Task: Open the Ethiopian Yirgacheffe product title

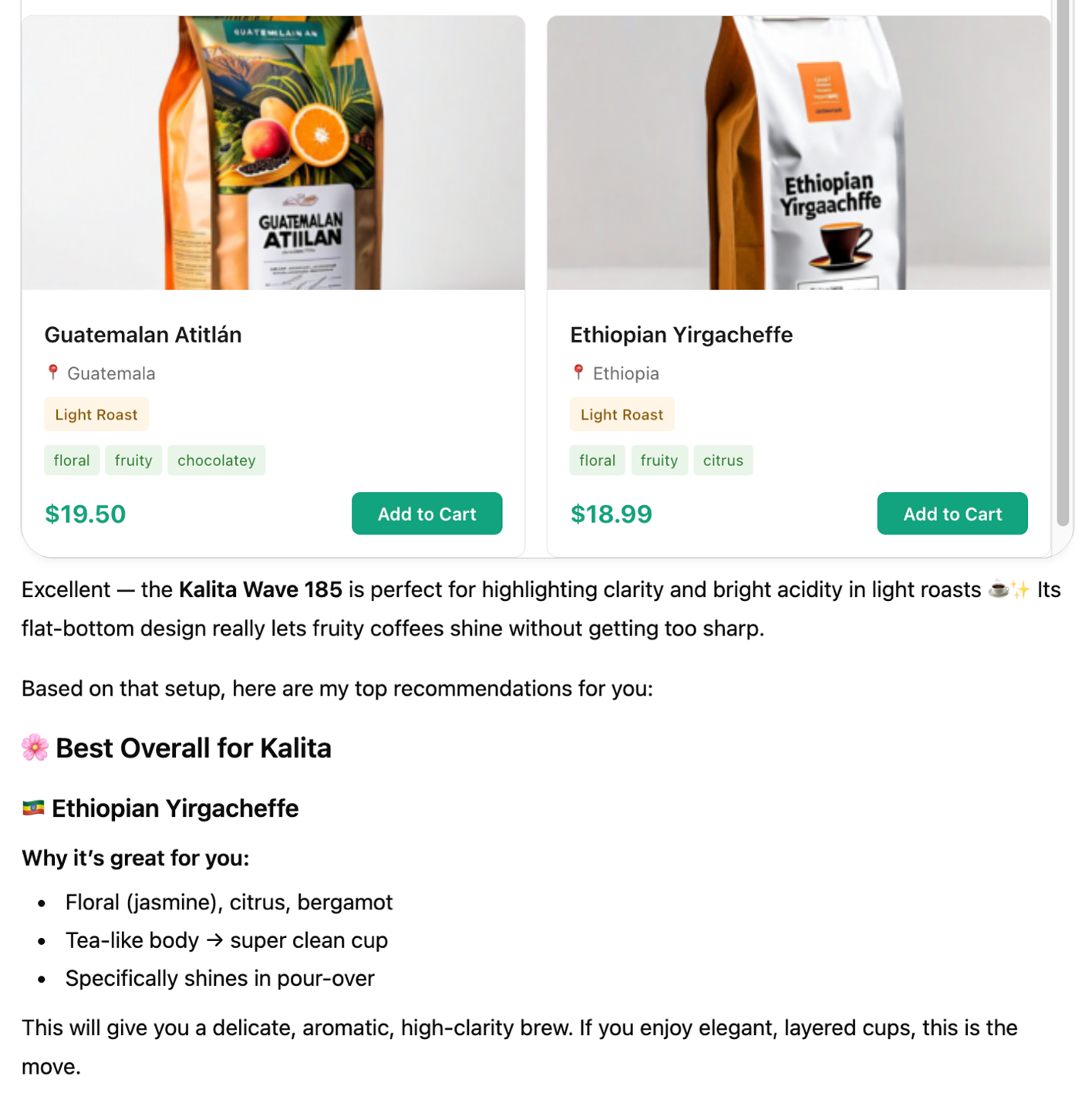Action: (681, 335)
